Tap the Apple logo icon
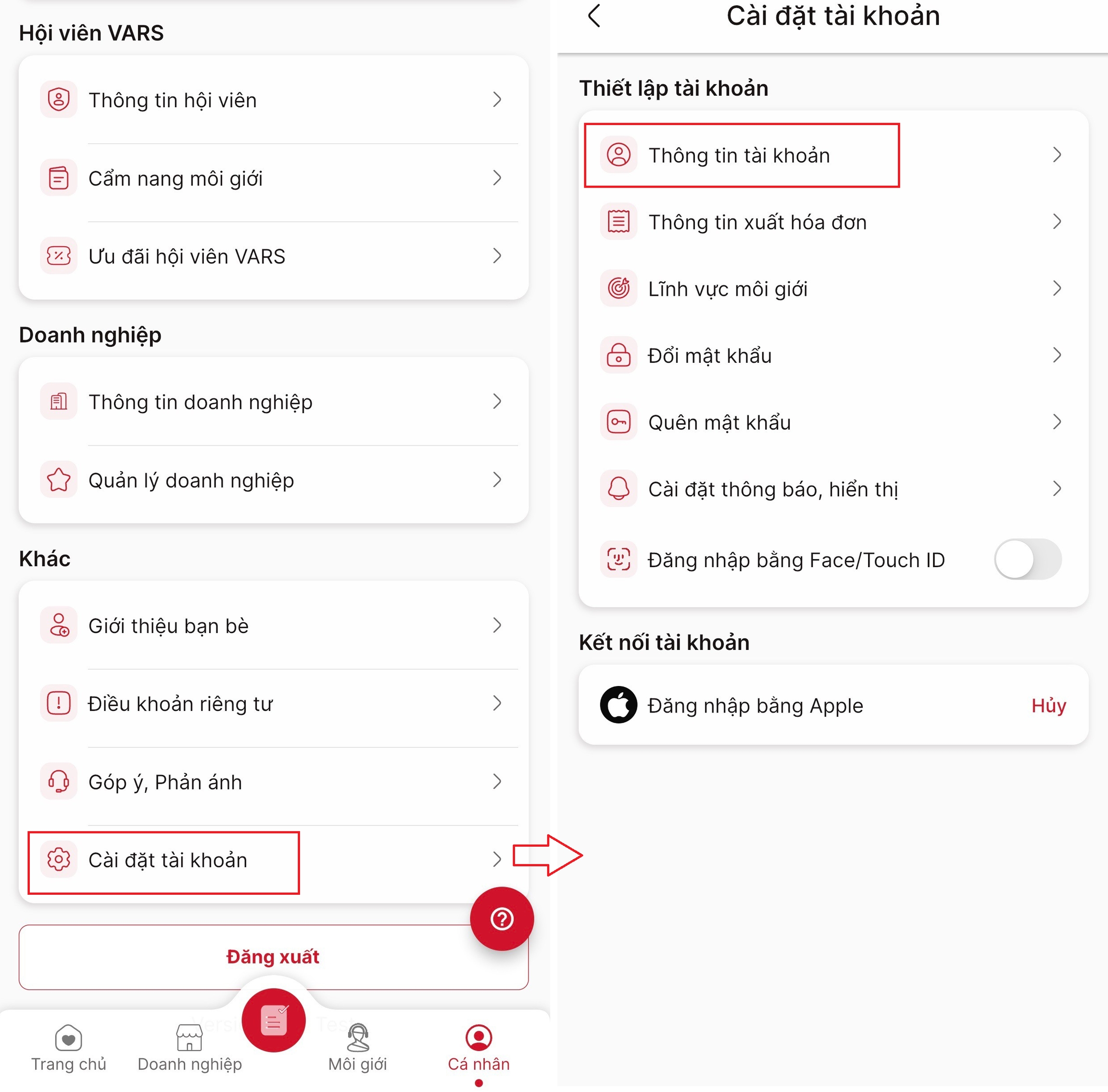 (x=618, y=705)
